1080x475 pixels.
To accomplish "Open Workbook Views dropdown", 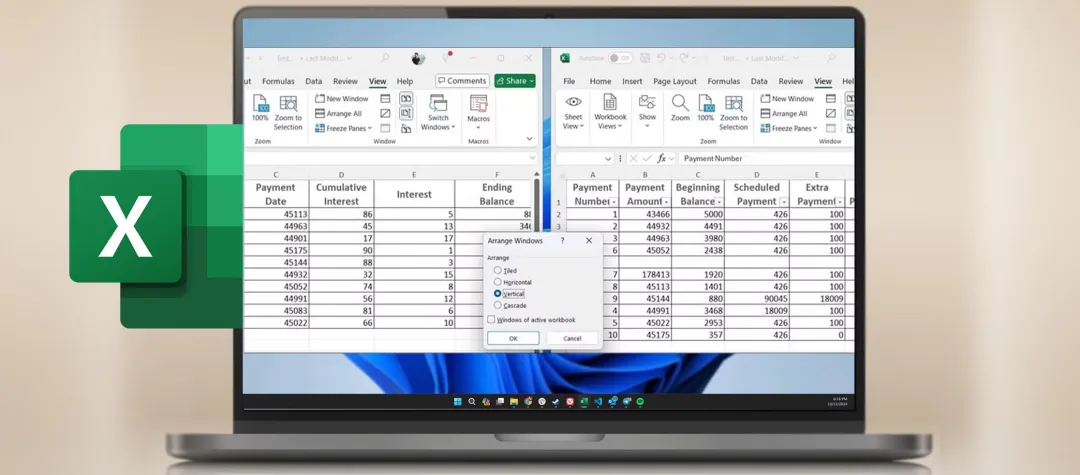I will [x=610, y=113].
